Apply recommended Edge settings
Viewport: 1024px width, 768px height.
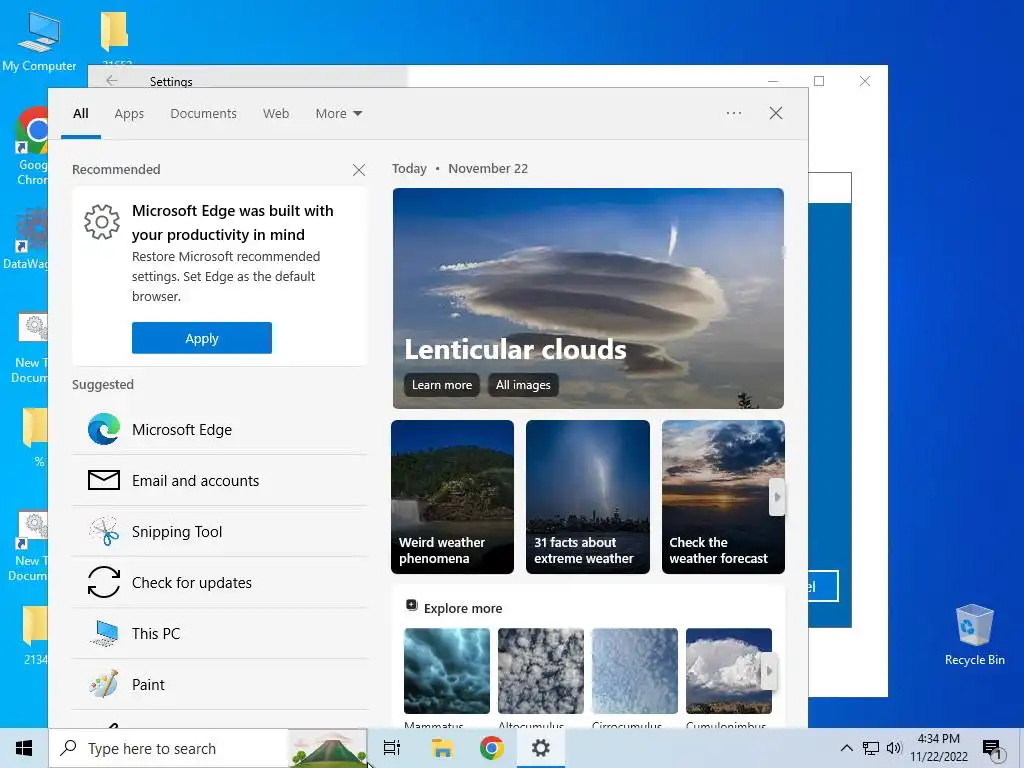tap(202, 338)
